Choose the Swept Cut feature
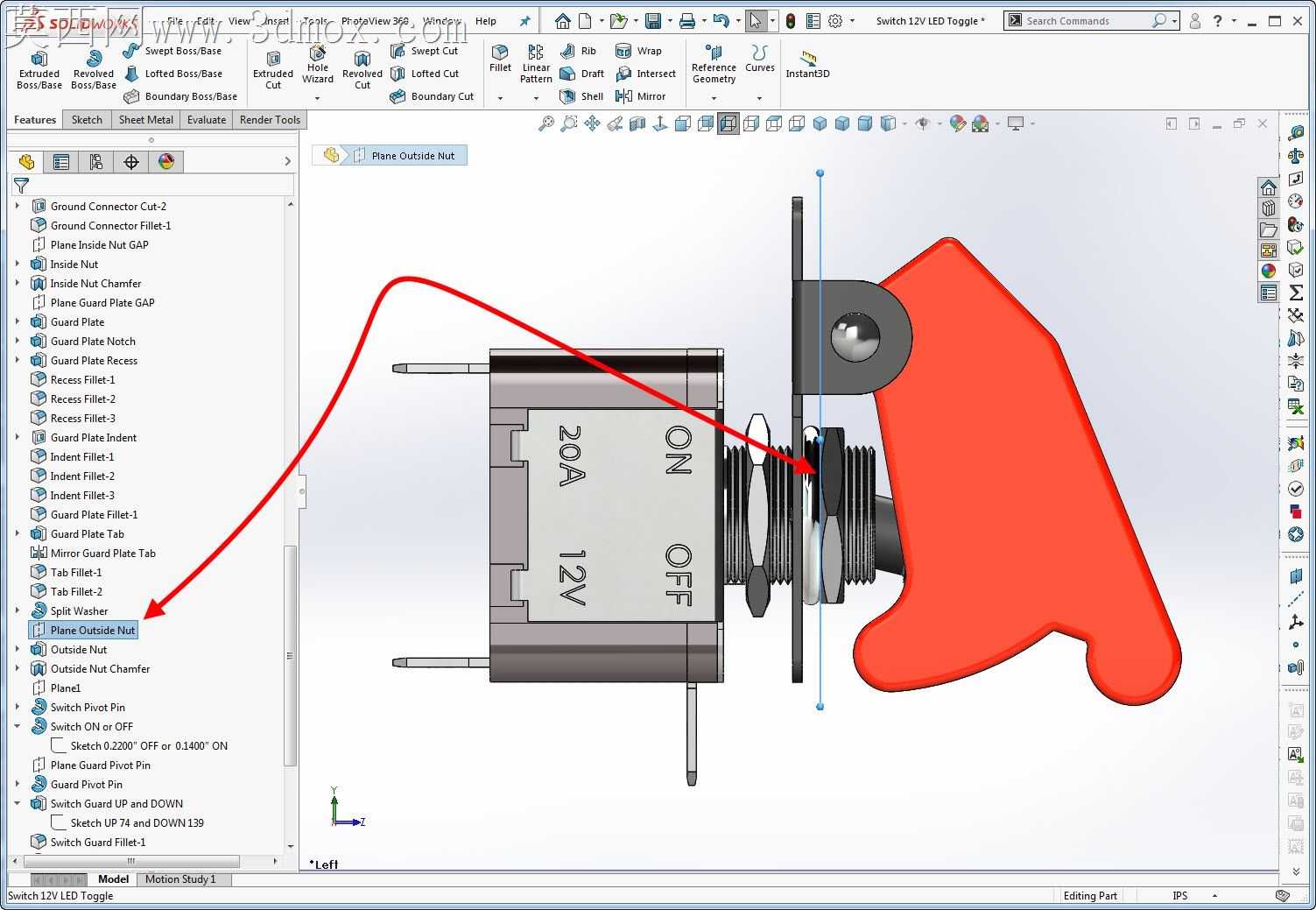This screenshot has width=1316, height=910. tap(425, 51)
